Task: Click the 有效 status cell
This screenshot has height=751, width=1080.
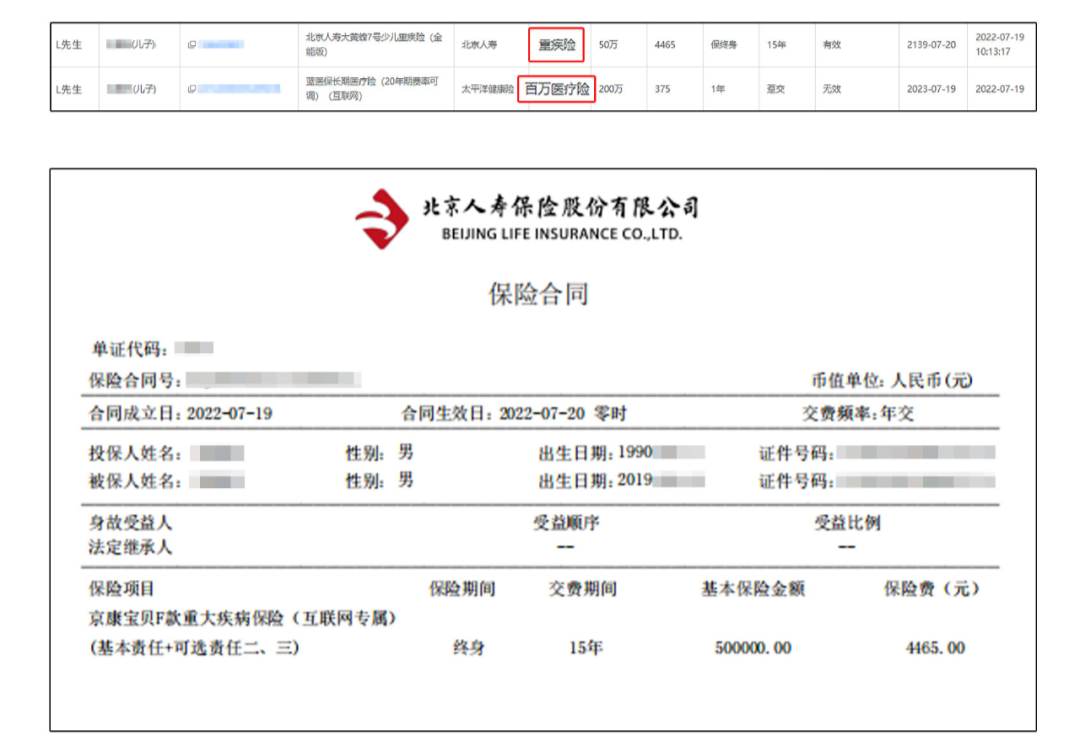Action: click(831, 45)
